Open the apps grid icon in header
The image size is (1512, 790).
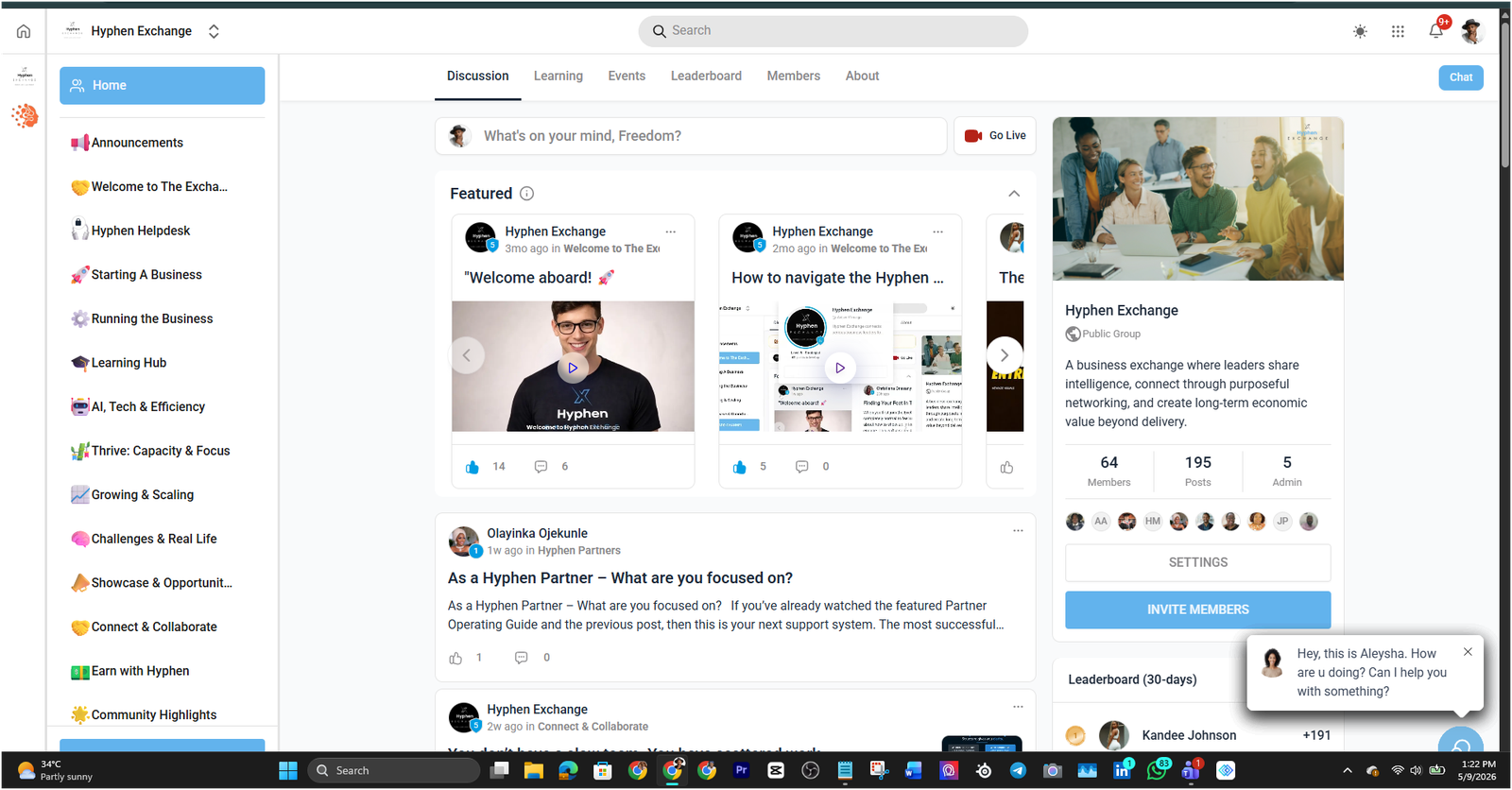[1398, 31]
